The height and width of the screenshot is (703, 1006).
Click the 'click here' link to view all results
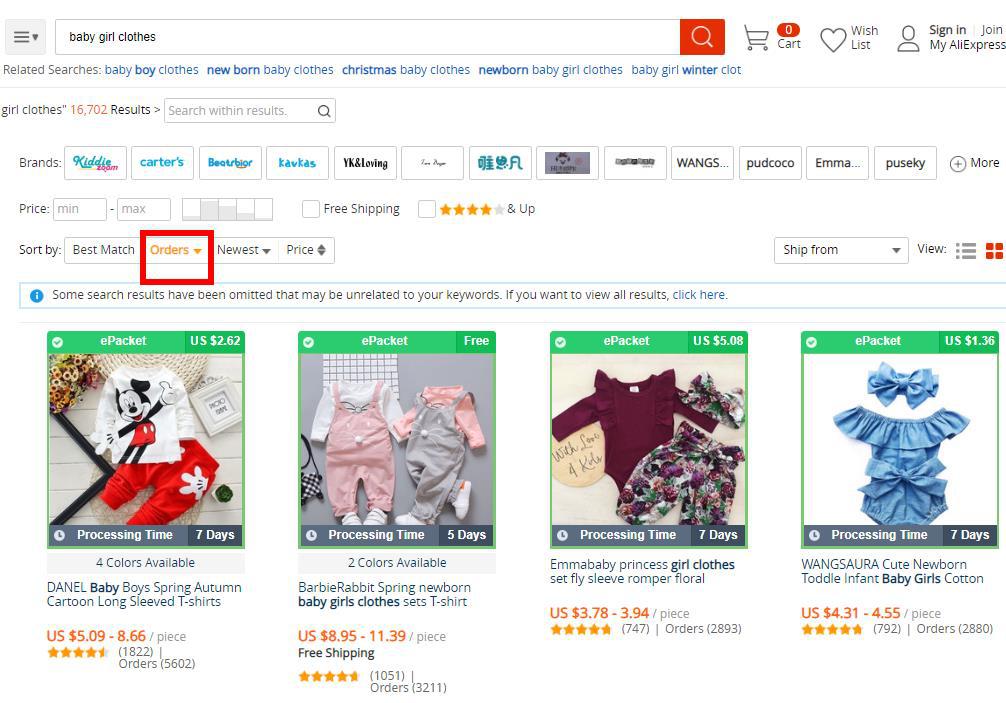tap(699, 294)
